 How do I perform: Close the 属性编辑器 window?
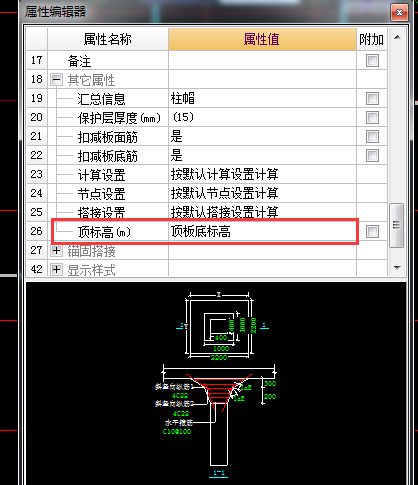tap(399, 13)
